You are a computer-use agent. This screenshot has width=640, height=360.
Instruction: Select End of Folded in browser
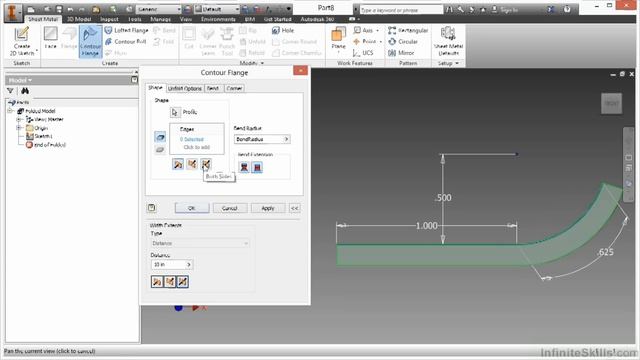tap(46, 145)
